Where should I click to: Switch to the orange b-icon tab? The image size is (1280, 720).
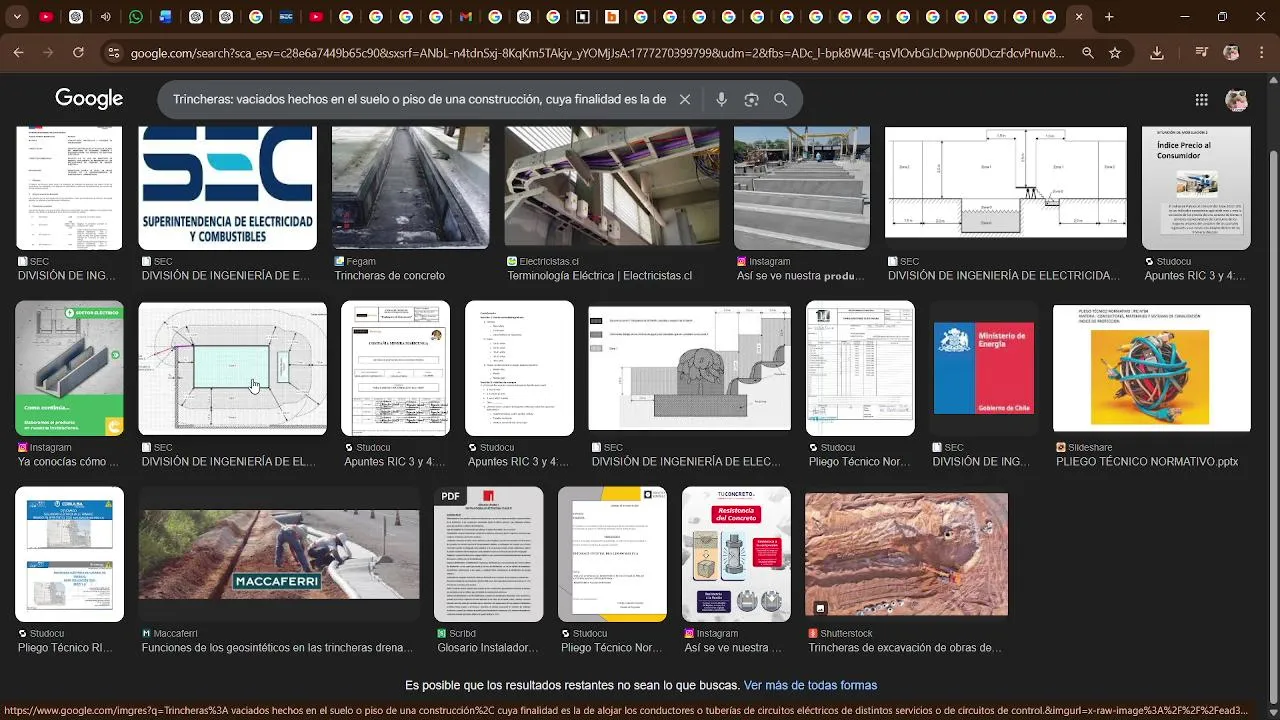pyautogui.click(x=612, y=17)
